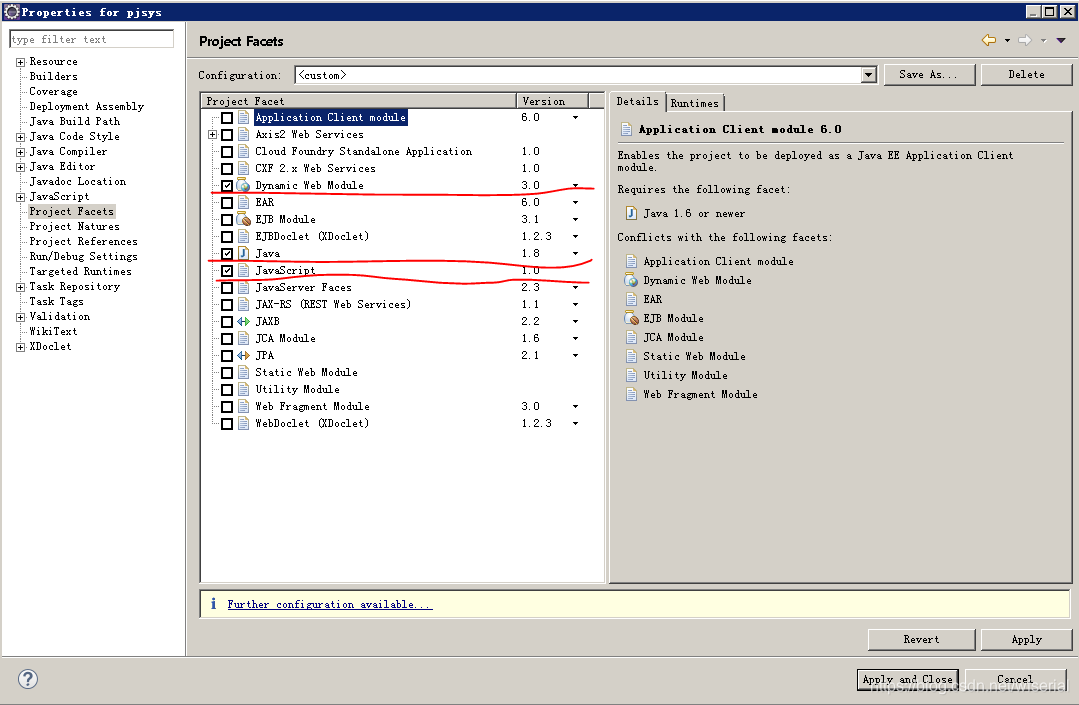
Task: Click the EJB Module bean icon in facet list
Action: click(244, 219)
